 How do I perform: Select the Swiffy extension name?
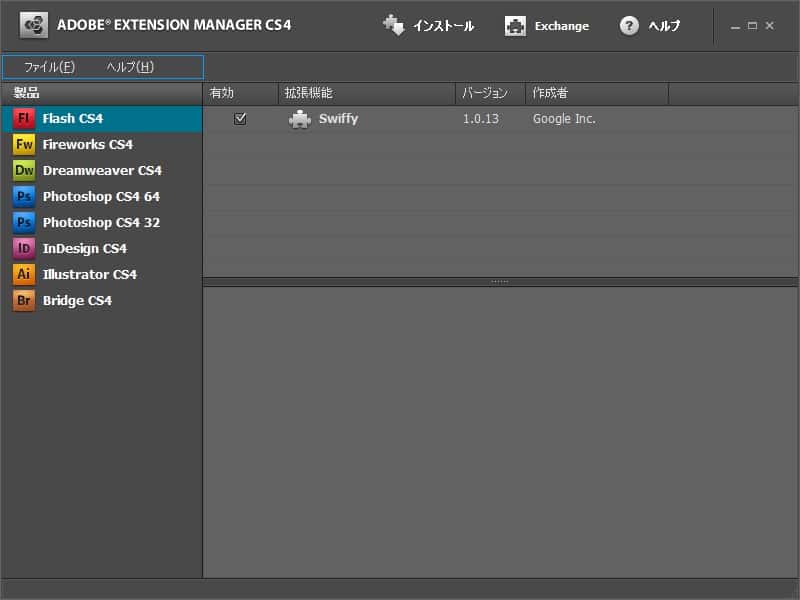338,119
